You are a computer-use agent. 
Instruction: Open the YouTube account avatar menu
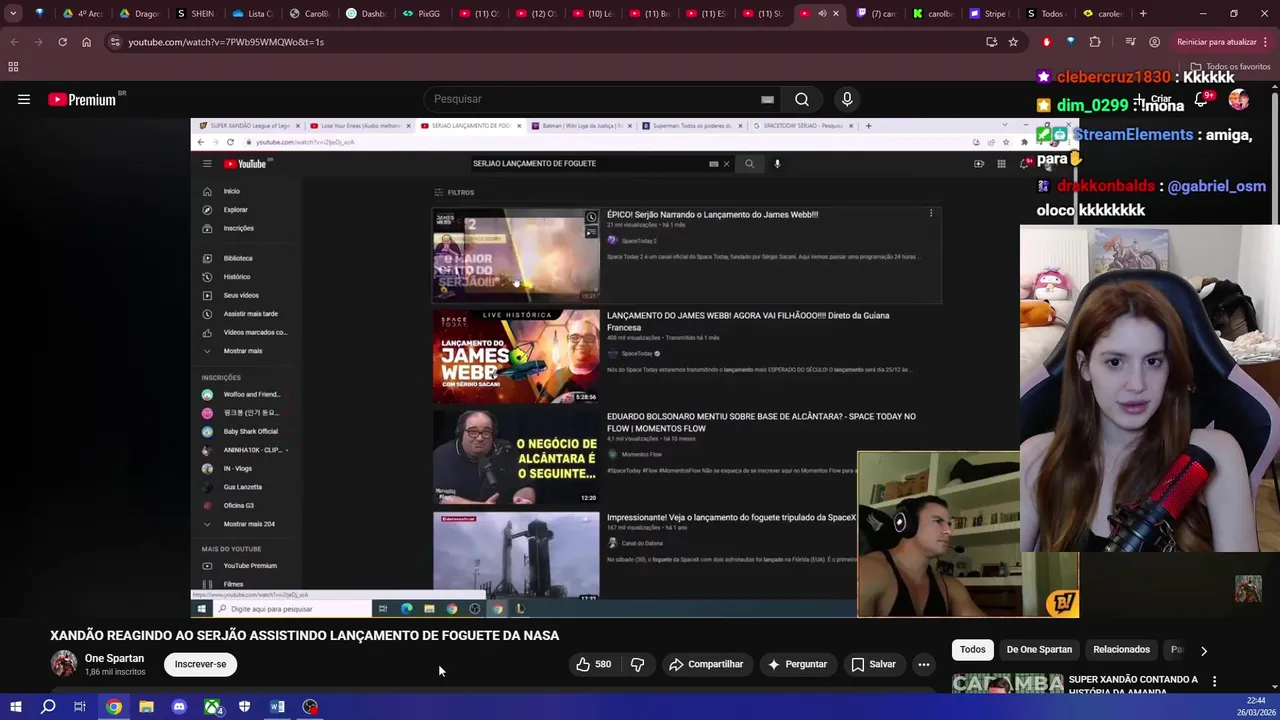[1238, 99]
